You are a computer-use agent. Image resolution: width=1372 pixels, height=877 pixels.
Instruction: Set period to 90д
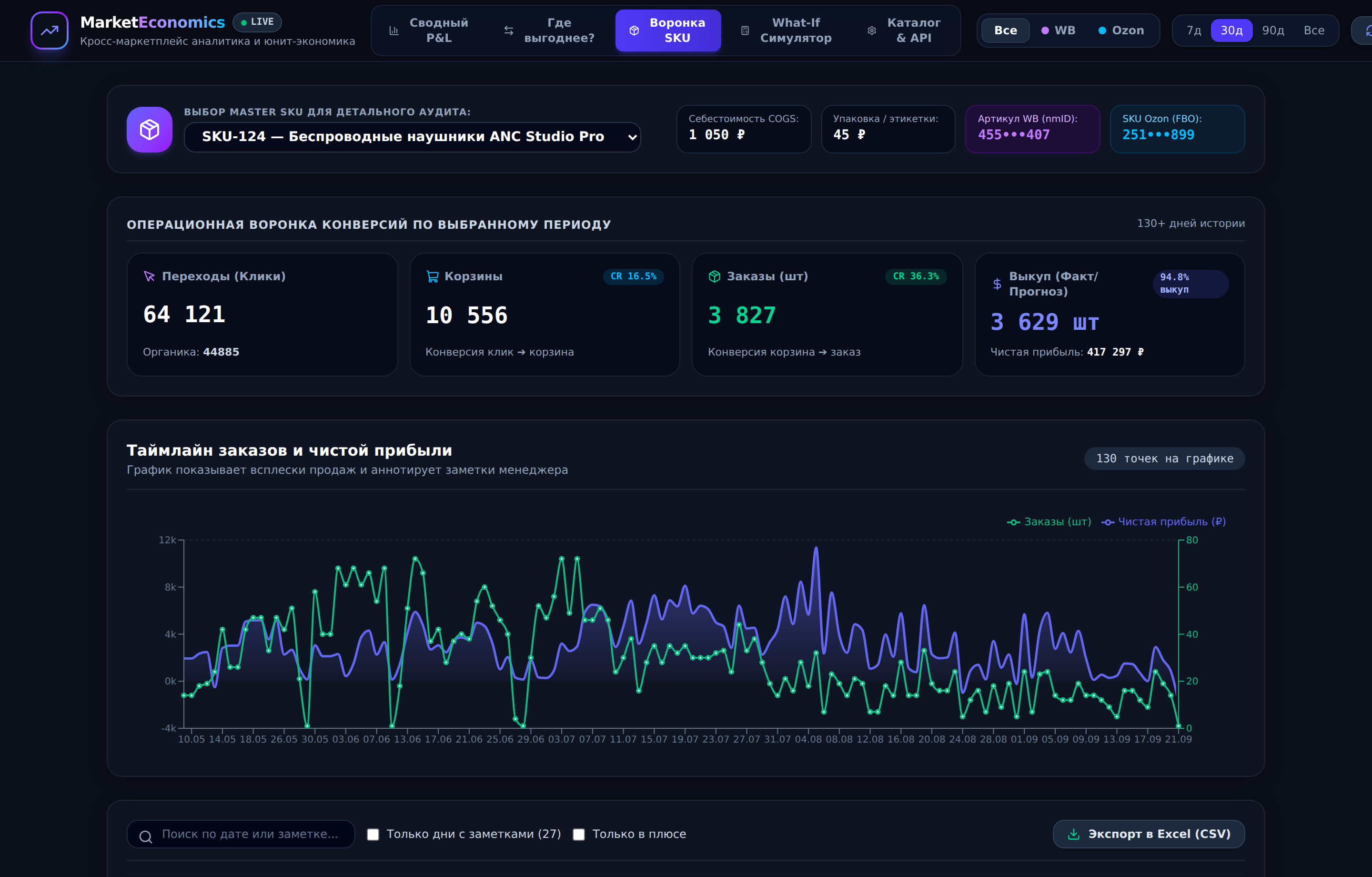pos(1273,30)
